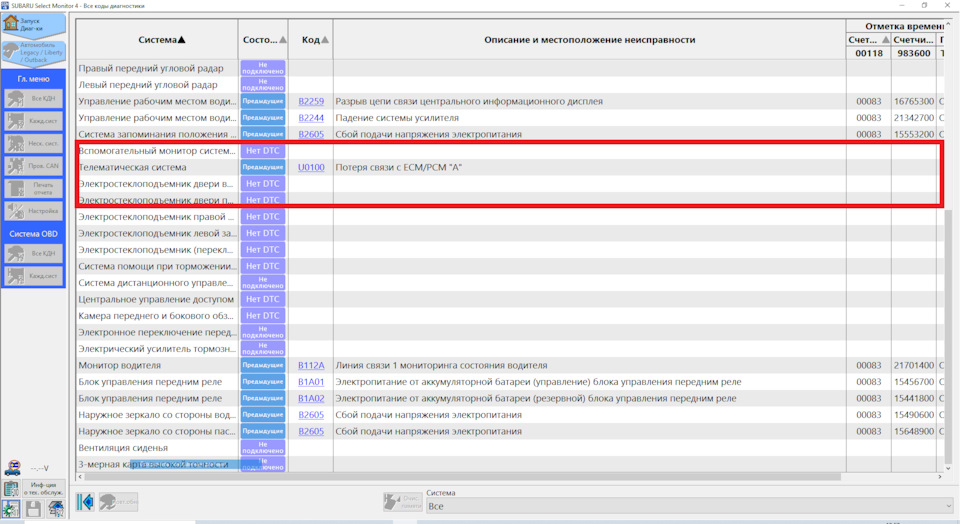Screen dimensions: 960x524
Task: Click counter value 16765300
Action: click(913, 102)
